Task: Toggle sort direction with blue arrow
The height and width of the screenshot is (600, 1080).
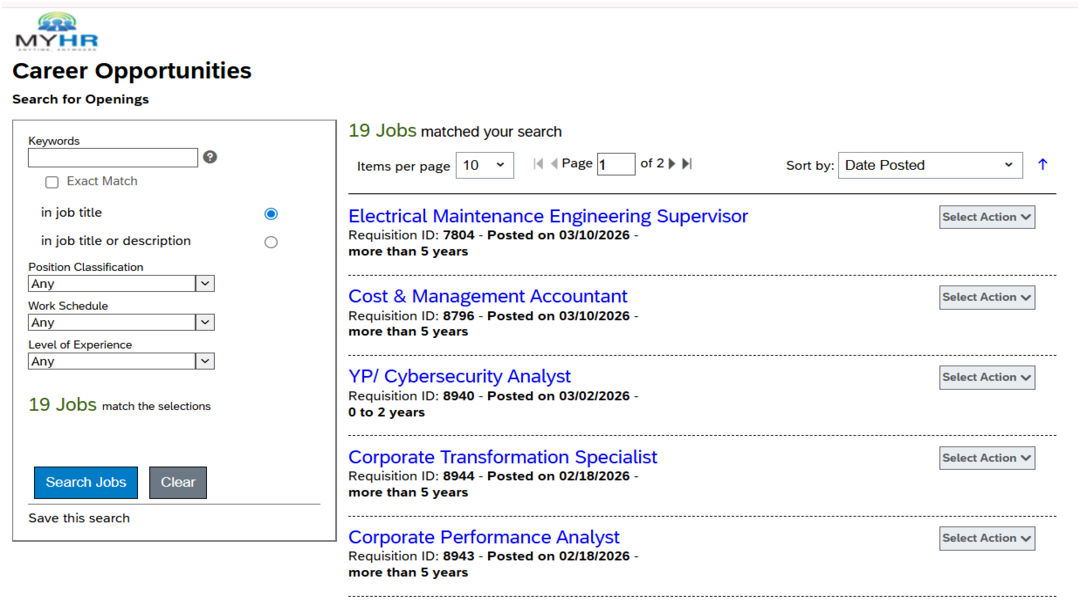Action: point(1043,165)
